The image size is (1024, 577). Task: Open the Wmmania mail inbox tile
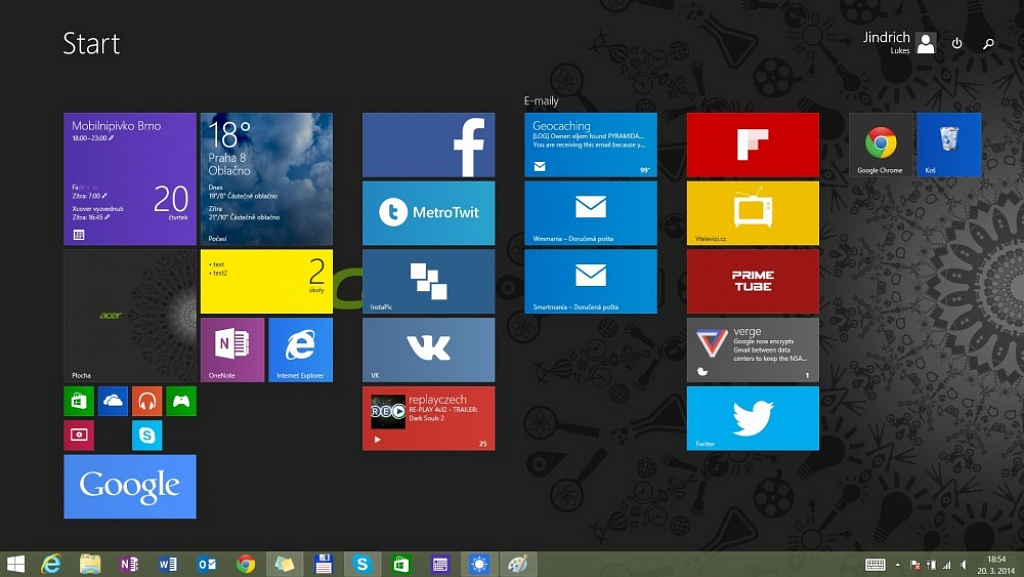pyautogui.click(x=590, y=213)
